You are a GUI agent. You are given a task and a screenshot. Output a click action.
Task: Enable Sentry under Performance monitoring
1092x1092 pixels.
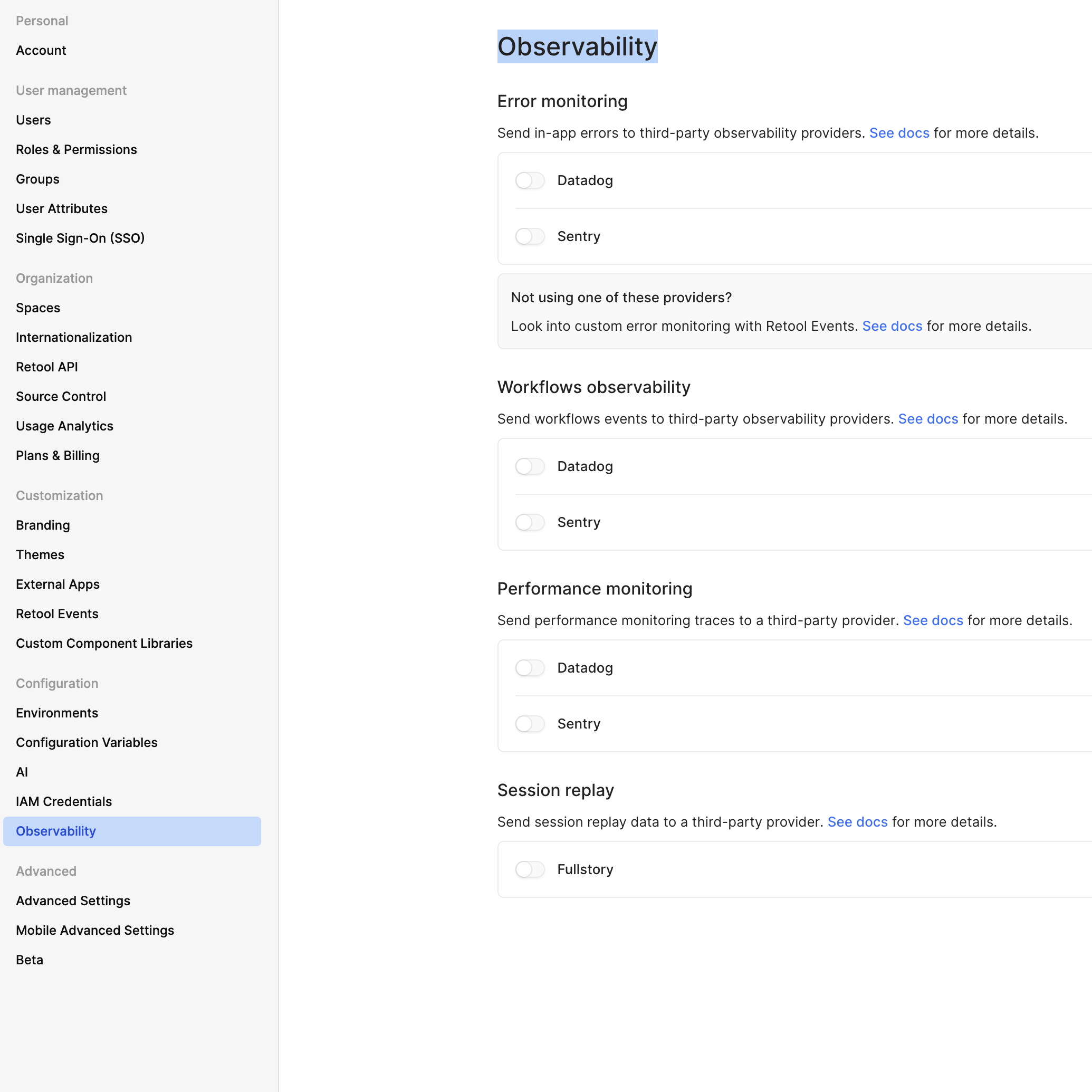click(530, 723)
